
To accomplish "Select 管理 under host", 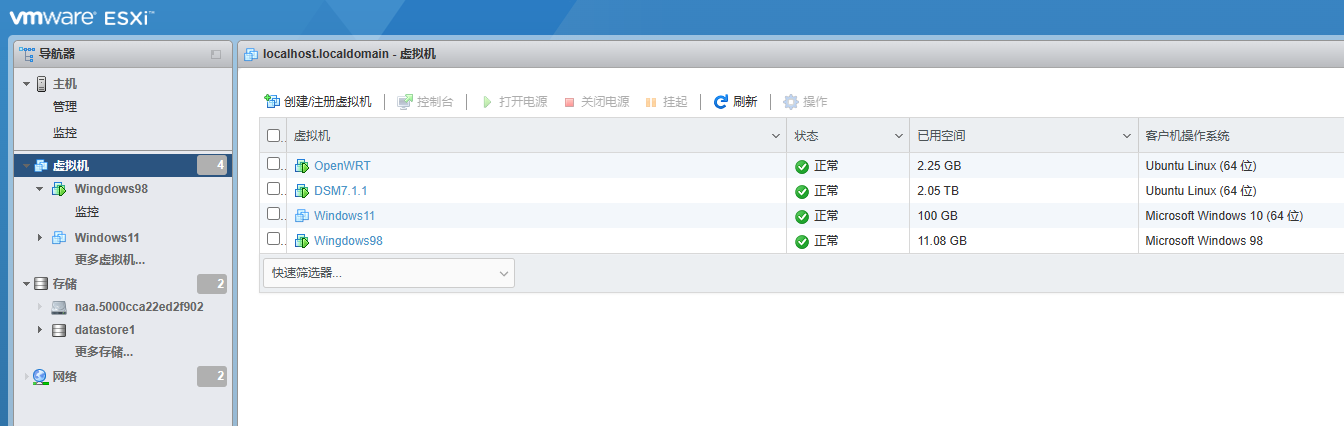I will [65, 107].
